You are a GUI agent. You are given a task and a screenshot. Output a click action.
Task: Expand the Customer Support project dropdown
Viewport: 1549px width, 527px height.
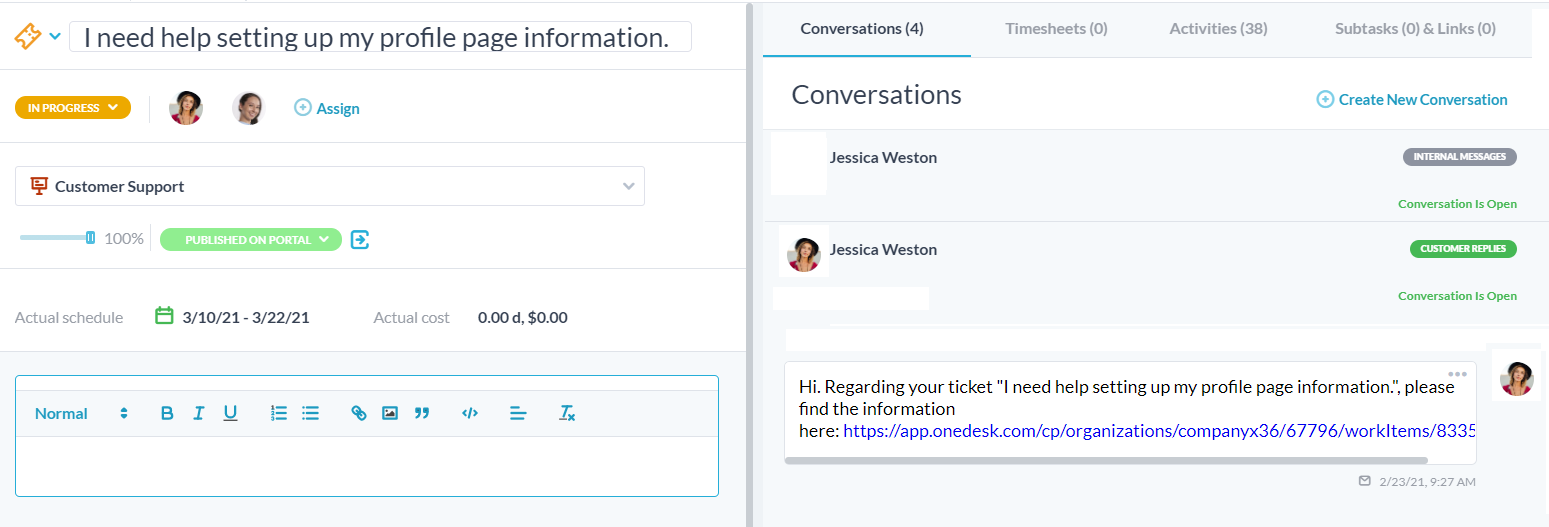coord(330,186)
